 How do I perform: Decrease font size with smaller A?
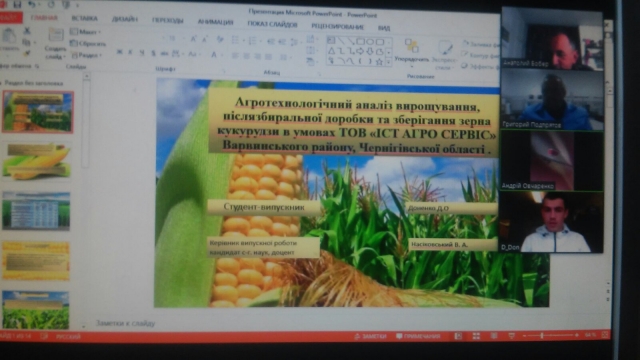(205, 40)
